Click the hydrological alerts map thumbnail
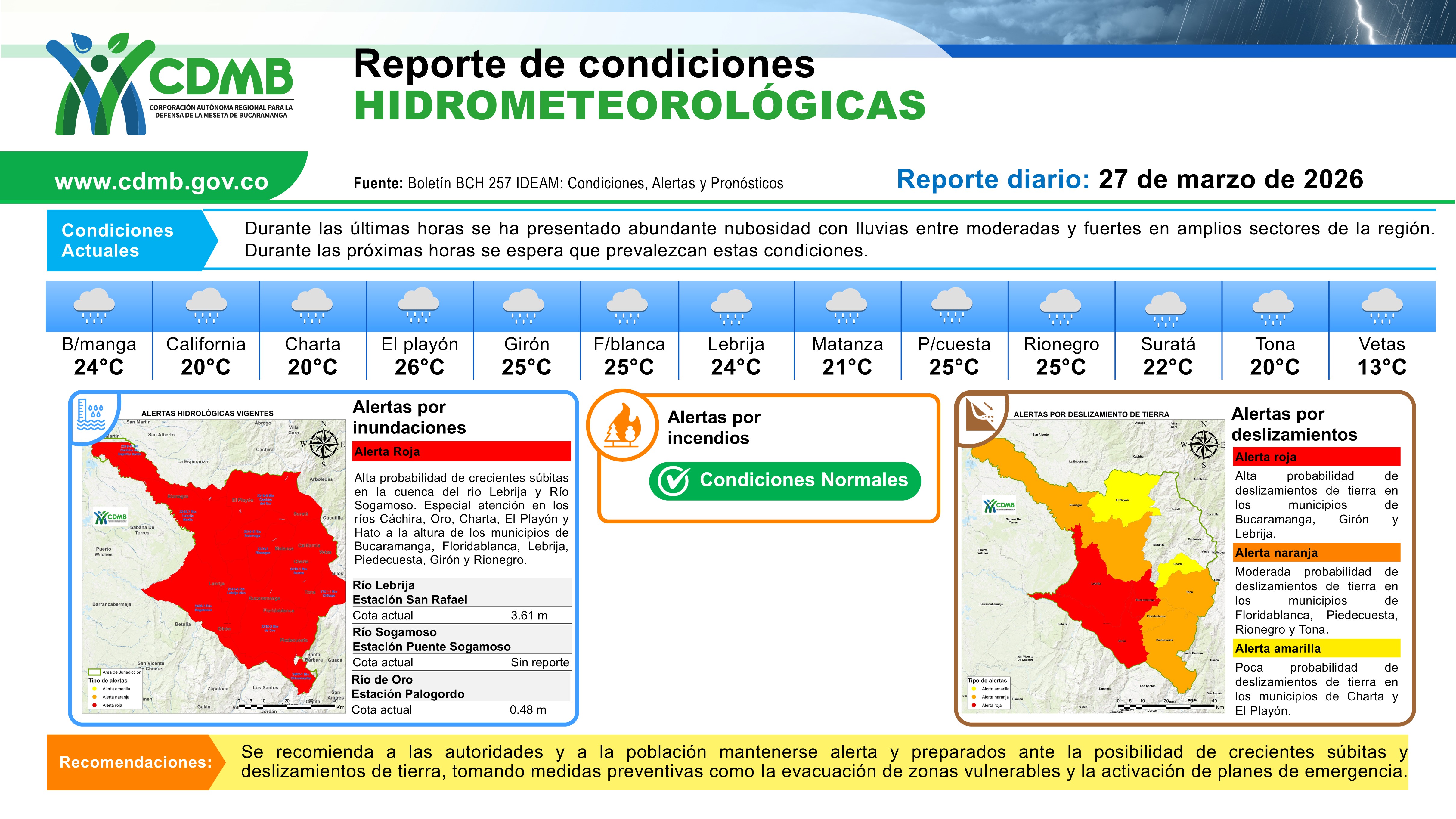Viewport: 1456px width, 819px height. click(214, 565)
